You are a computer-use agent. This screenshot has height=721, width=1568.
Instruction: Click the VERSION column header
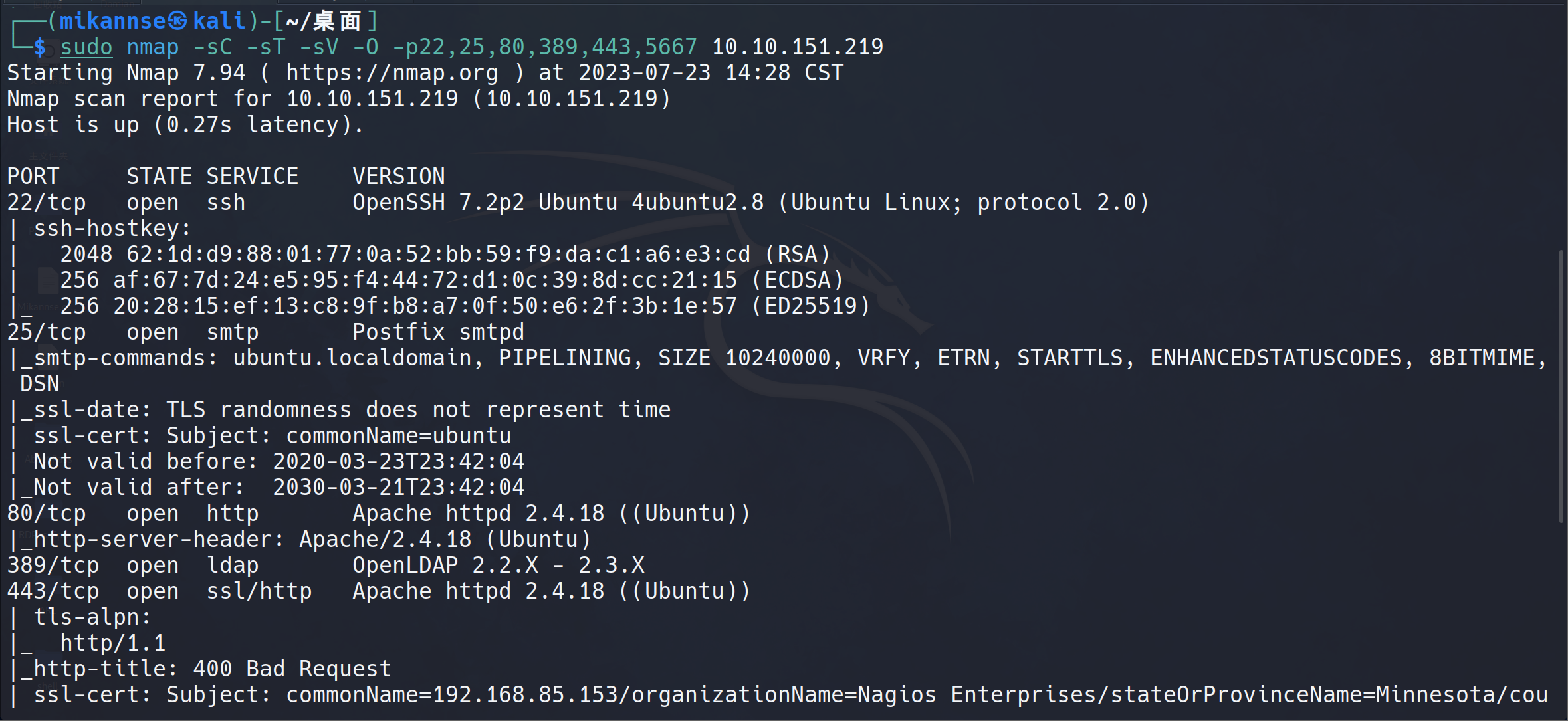(x=398, y=177)
